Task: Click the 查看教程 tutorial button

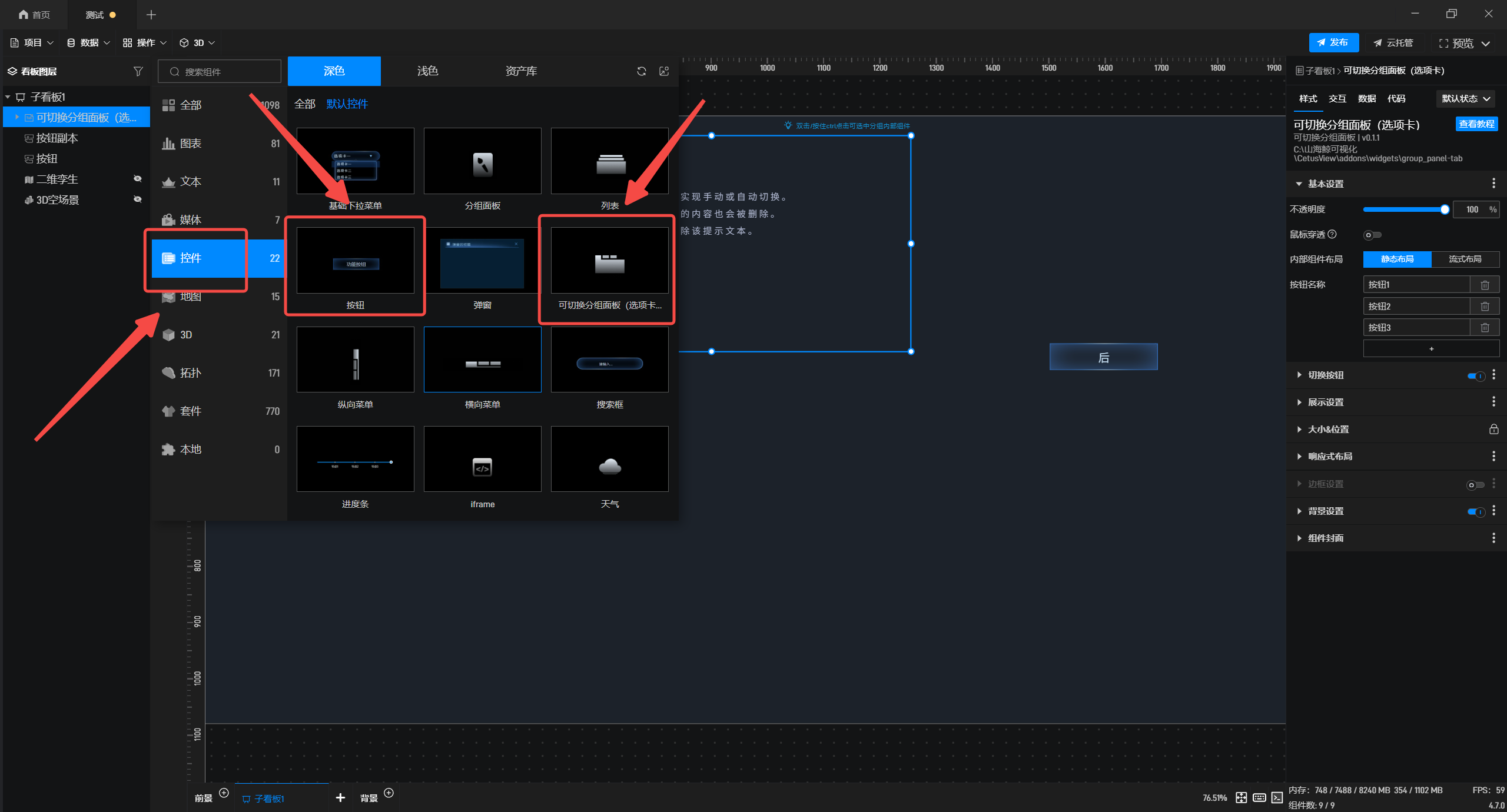Action: [1476, 124]
